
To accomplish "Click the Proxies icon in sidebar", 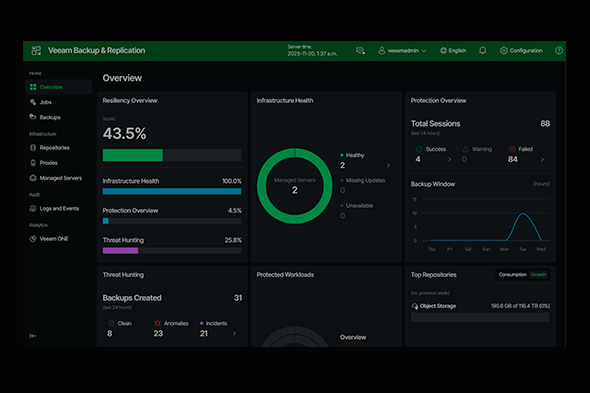I will coord(33,163).
